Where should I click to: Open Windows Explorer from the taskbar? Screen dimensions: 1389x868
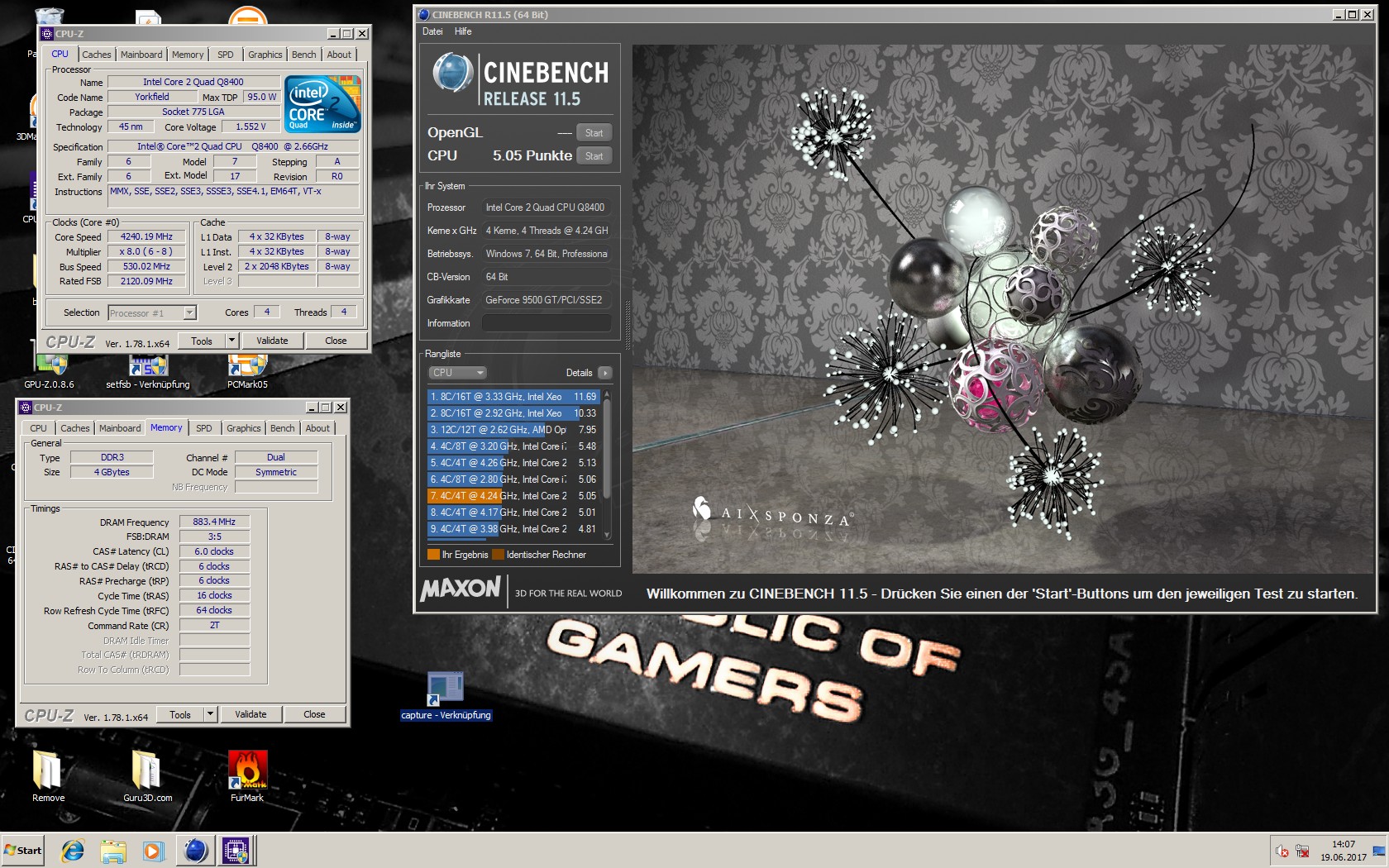(113, 850)
